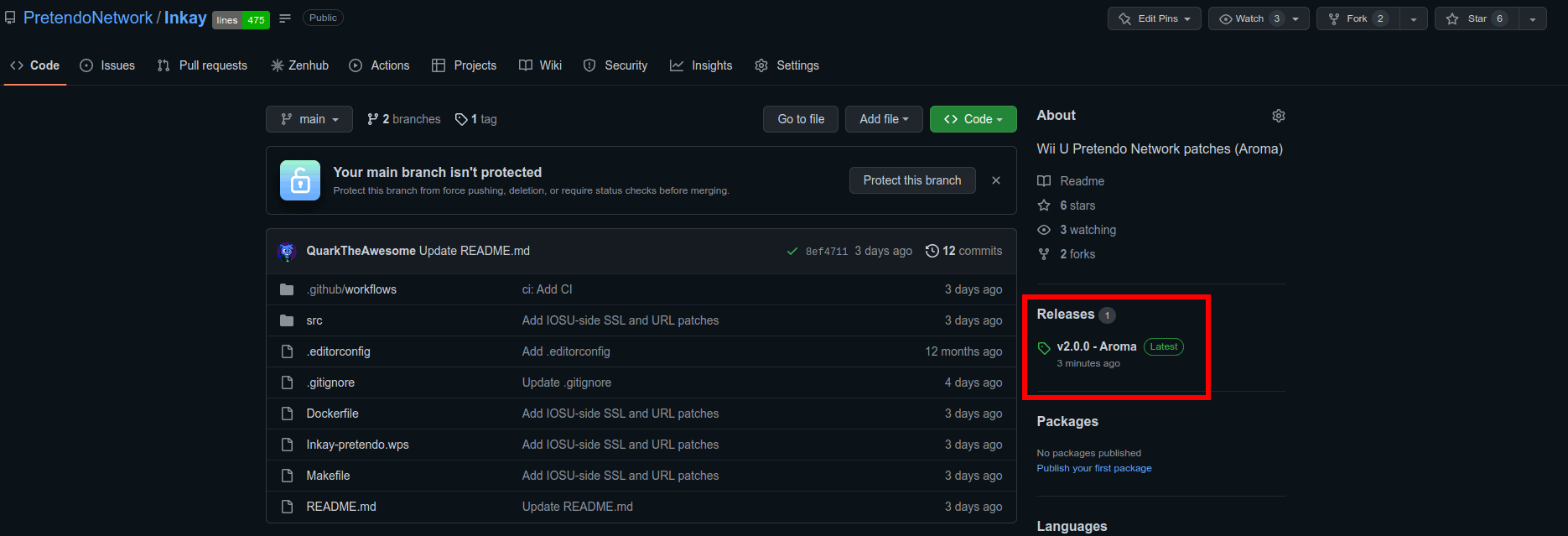Open the Releases heading link
This screenshot has height=536, width=1568.
(1066, 314)
